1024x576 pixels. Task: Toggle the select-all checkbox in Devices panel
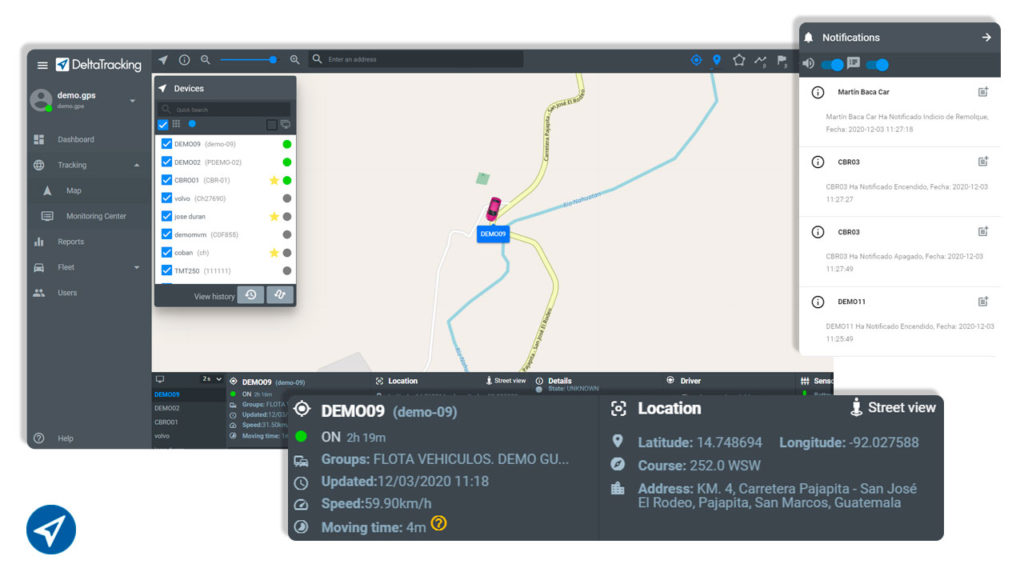[163, 124]
